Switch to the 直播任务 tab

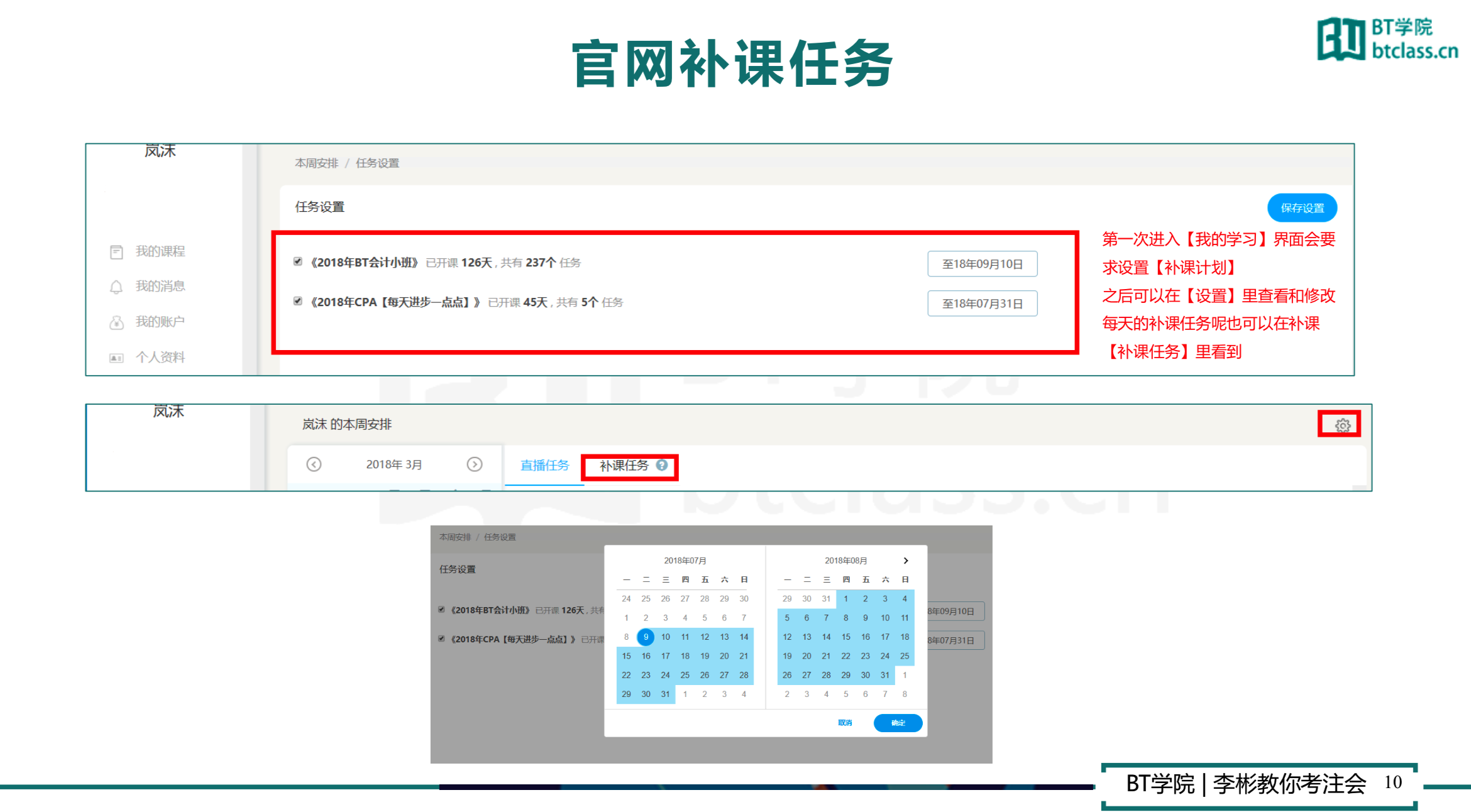click(544, 465)
